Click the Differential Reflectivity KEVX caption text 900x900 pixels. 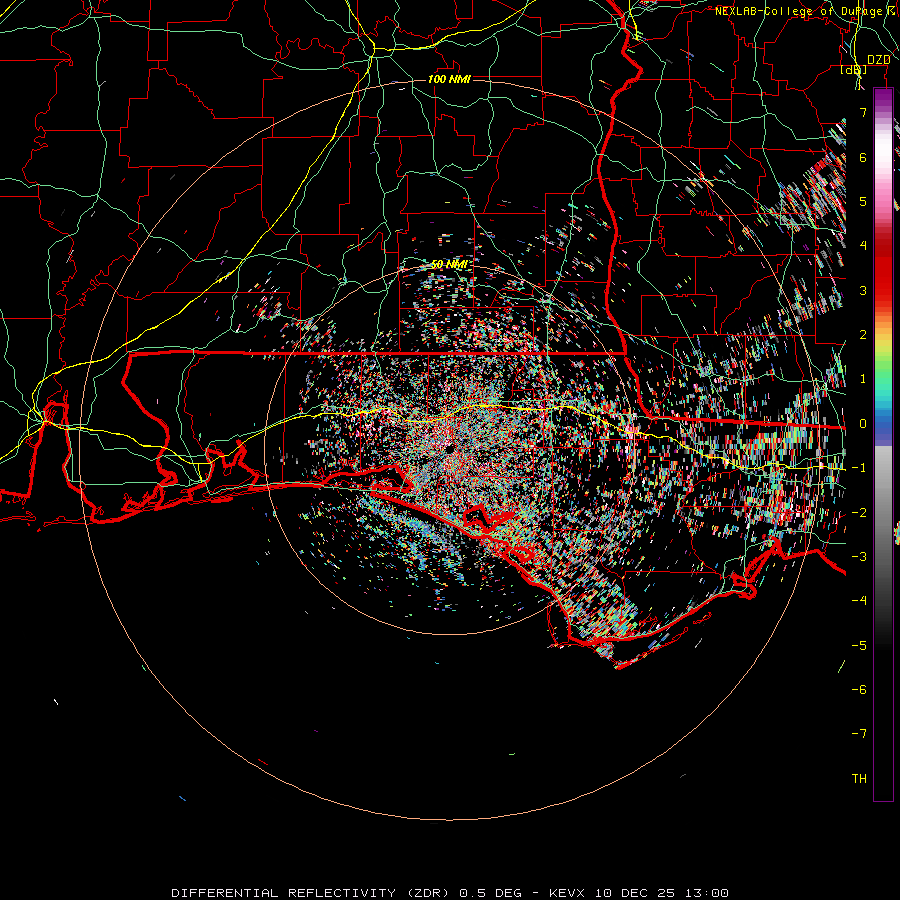coord(450,893)
